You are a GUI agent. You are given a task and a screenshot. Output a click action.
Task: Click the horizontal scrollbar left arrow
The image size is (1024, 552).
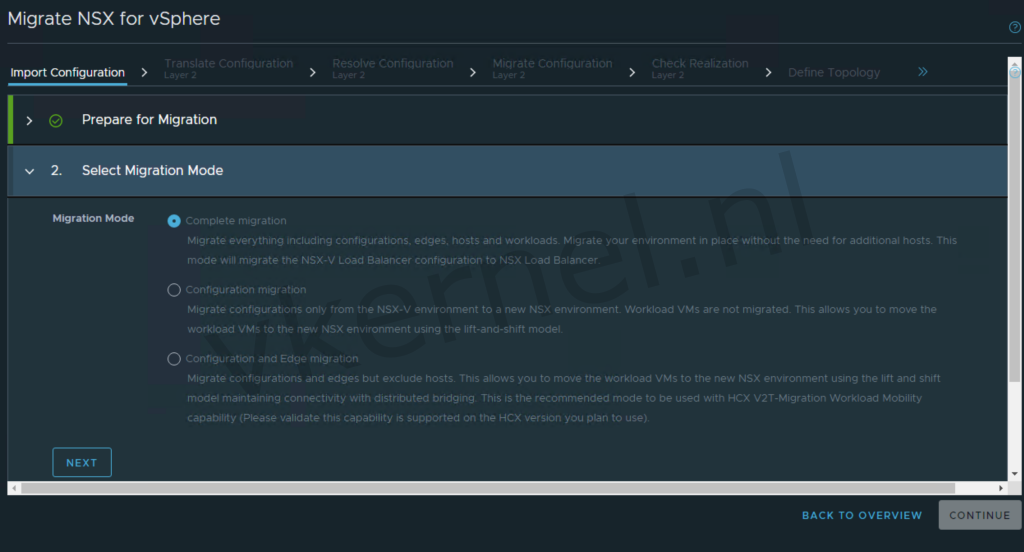click(14, 488)
